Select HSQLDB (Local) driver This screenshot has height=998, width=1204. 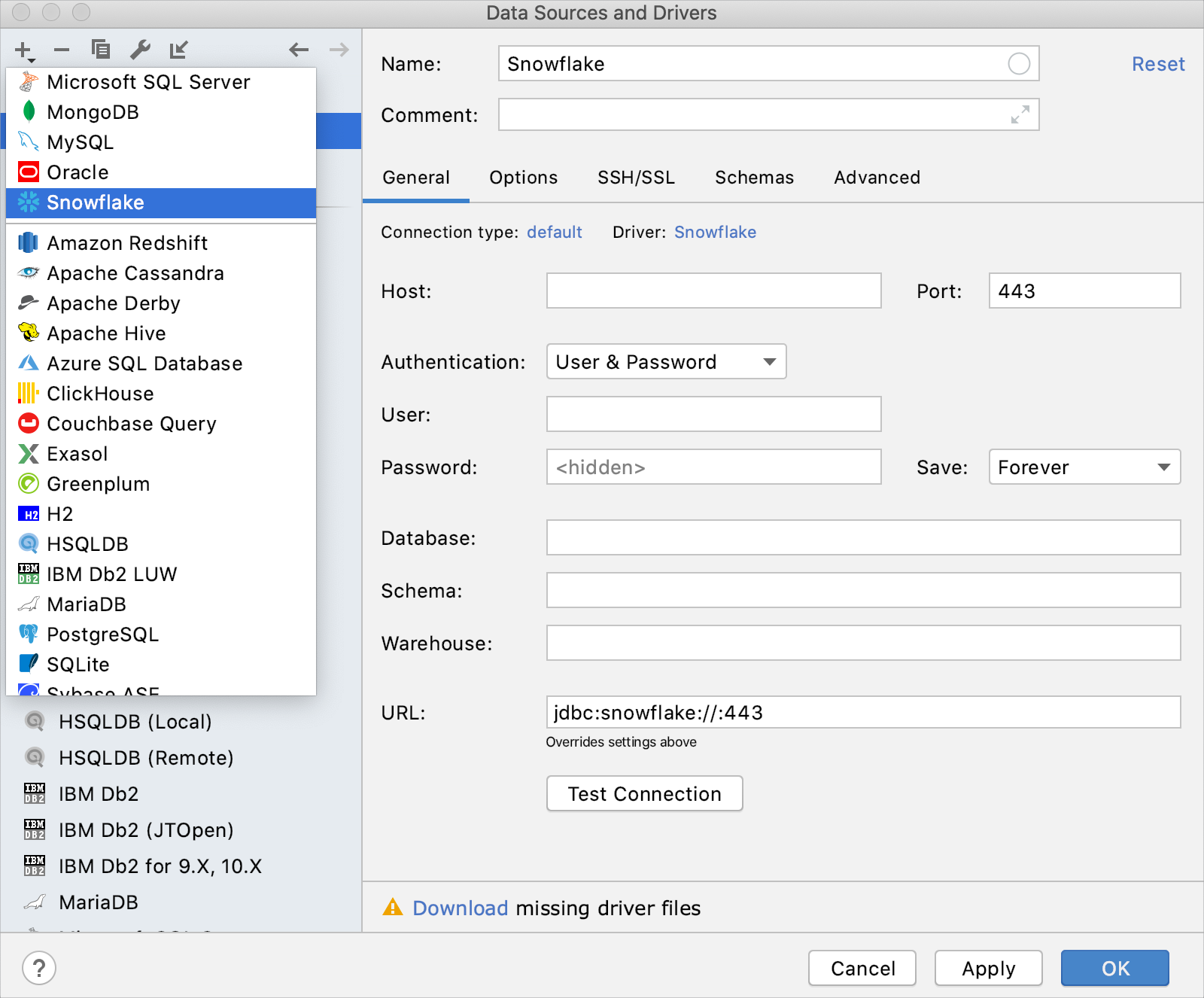point(181,722)
